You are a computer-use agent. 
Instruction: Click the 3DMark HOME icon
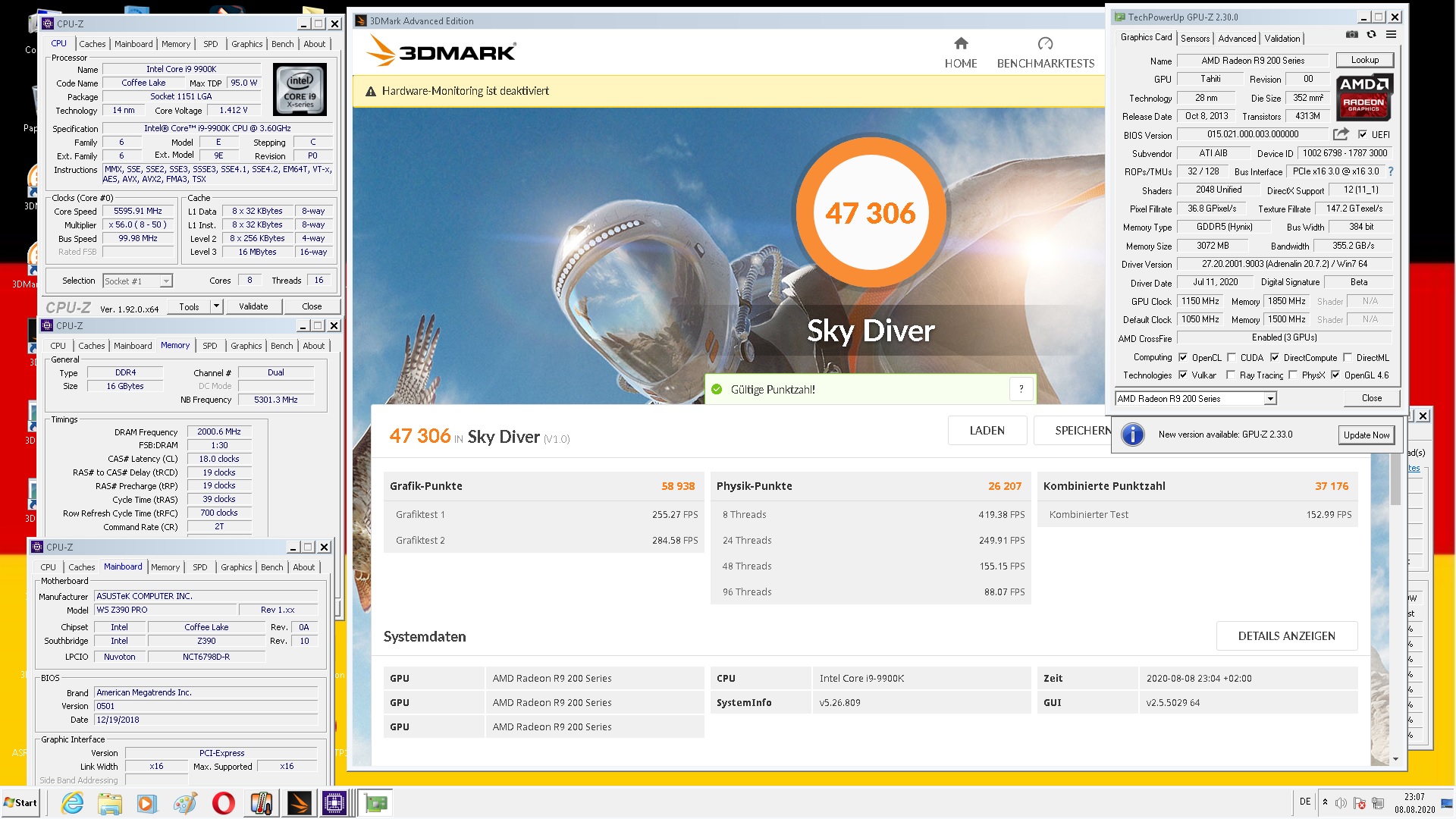pyautogui.click(x=961, y=43)
